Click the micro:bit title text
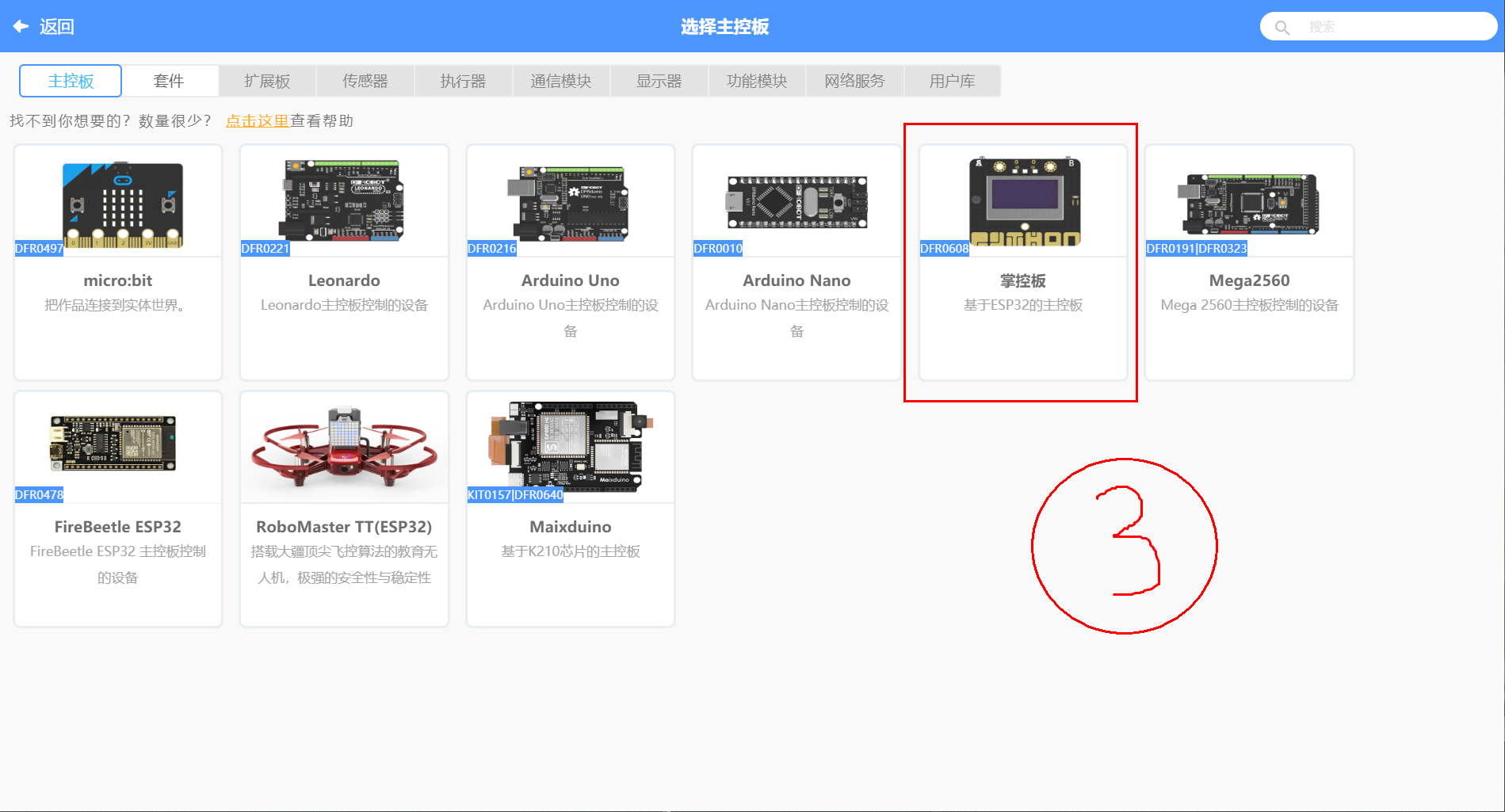Viewport: 1505px width, 812px height. (118, 280)
